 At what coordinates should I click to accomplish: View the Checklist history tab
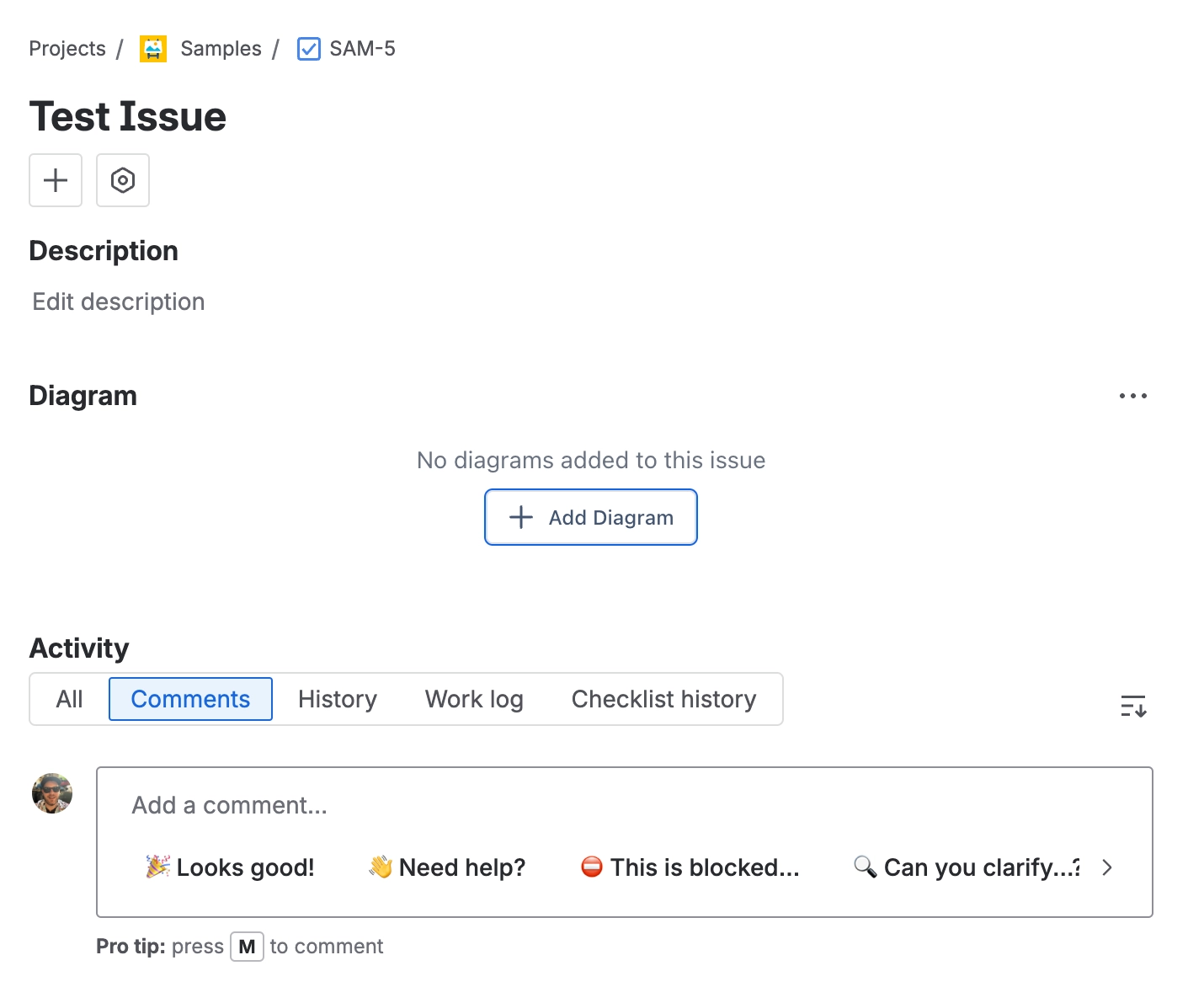[x=663, y=699]
